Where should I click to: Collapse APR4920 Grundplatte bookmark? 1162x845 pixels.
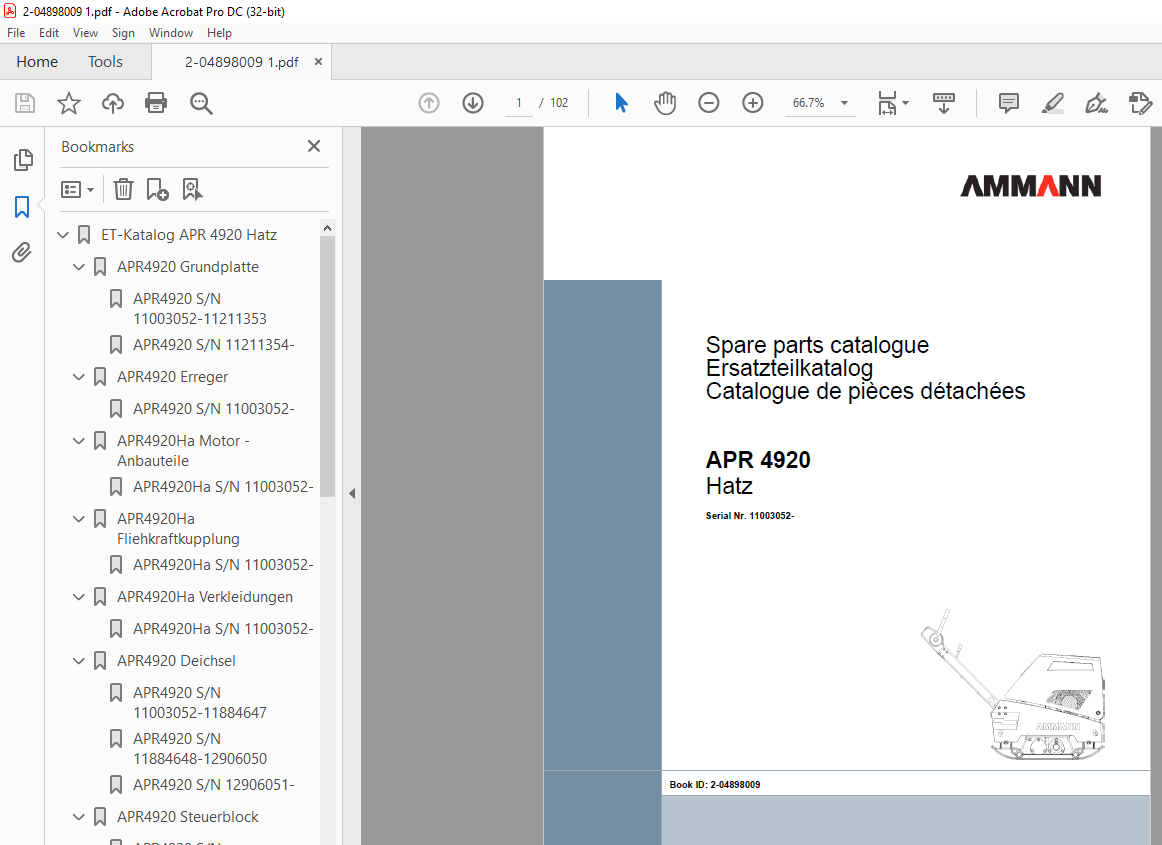click(79, 267)
